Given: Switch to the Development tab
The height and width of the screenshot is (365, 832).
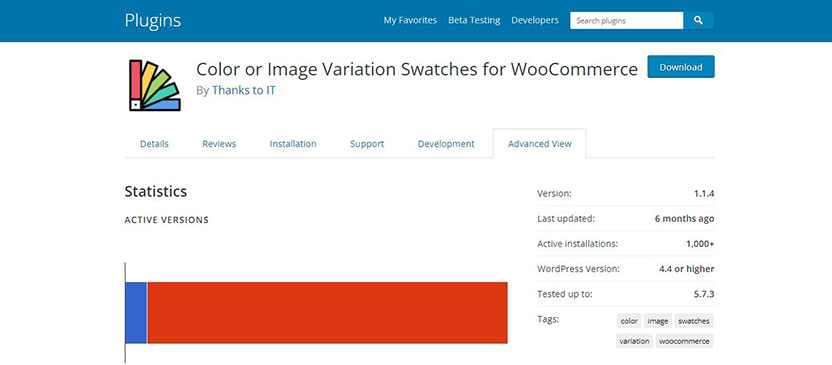Looking at the screenshot, I should click(446, 144).
